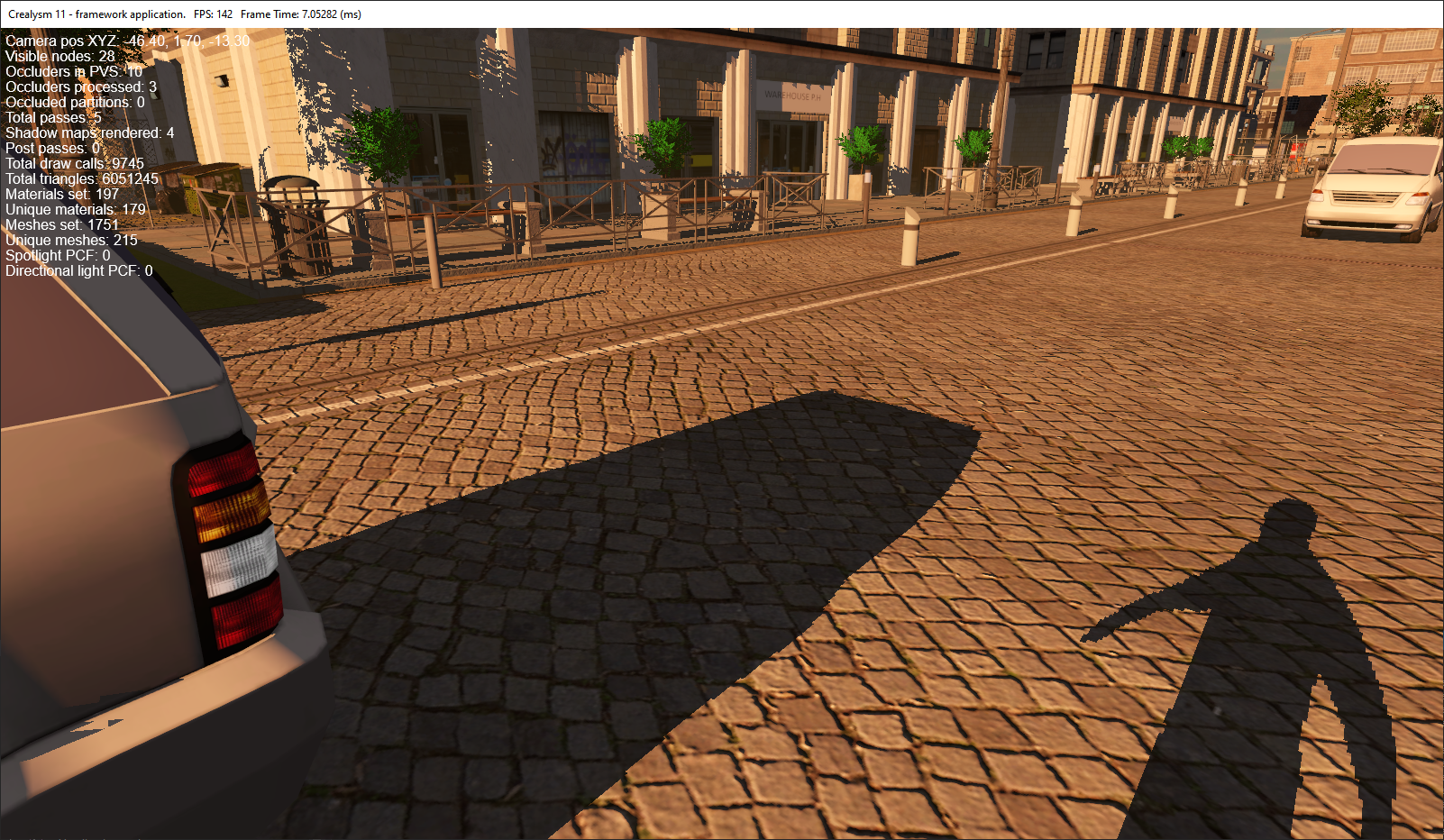Click the white reverse light on car
The image size is (1444, 840).
pyautogui.click(x=238, y=561)
